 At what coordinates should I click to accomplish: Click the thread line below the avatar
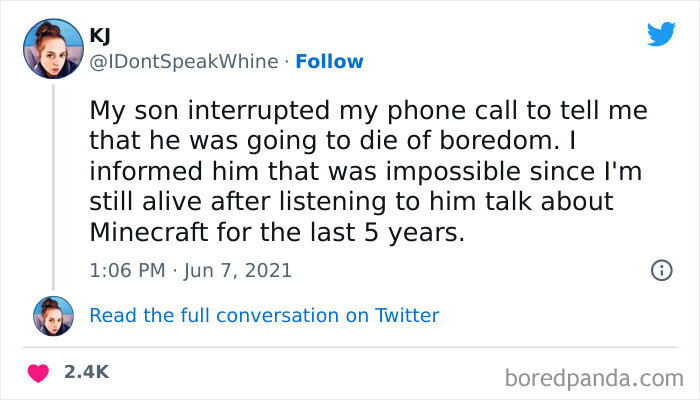(x=54, y=180)
